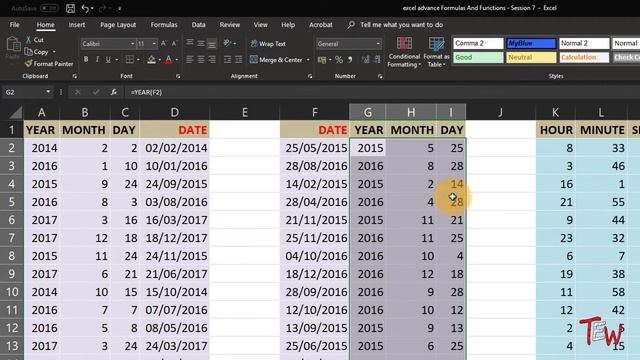This screenshot has height=360, width=640.
Task: Apply the Calculation cell style
Action: click(x=584, y=58)
